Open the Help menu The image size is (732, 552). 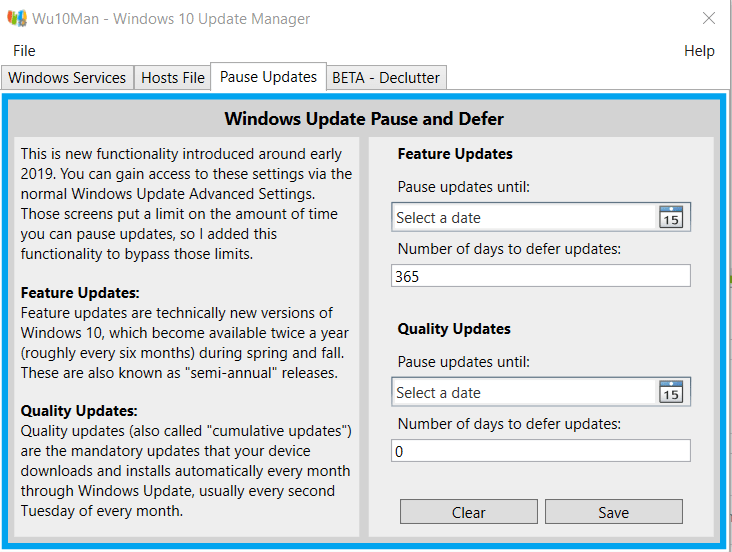click(x=699, y=50)
